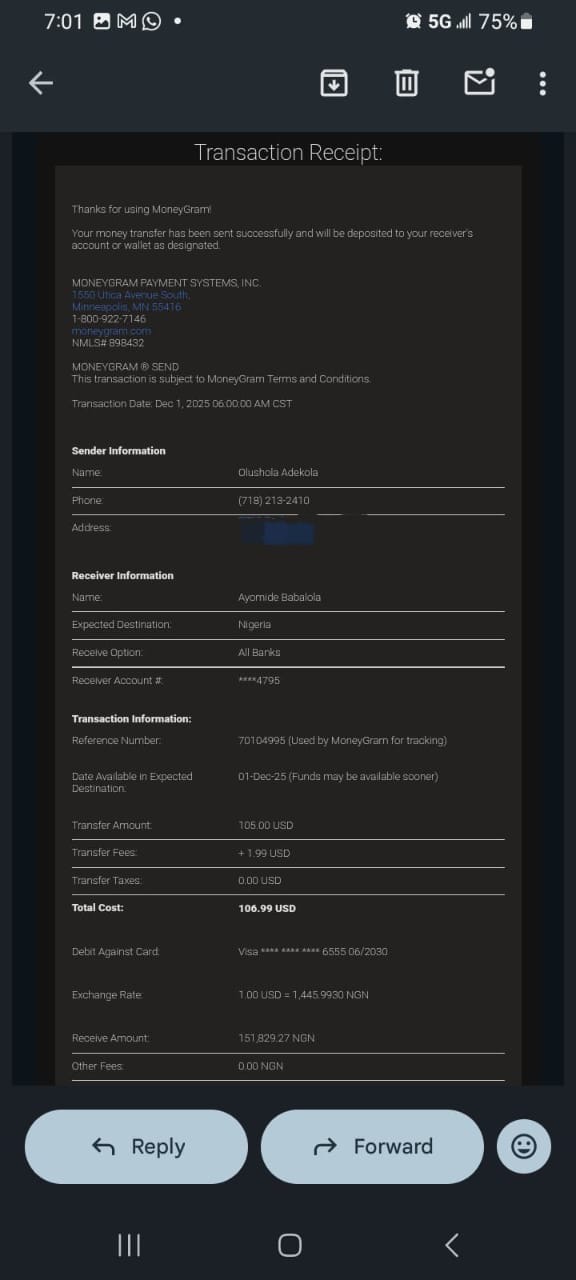Tap the Forward button
This screenshot has height=1280, width=576.
372,1146
